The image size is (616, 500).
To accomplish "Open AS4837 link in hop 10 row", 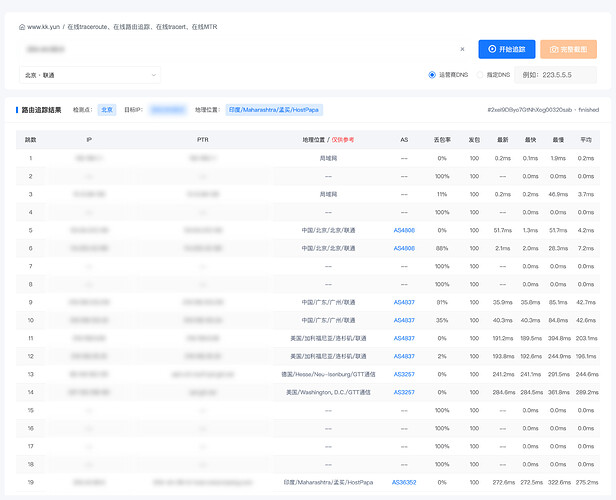I will (x=404, y=321).
